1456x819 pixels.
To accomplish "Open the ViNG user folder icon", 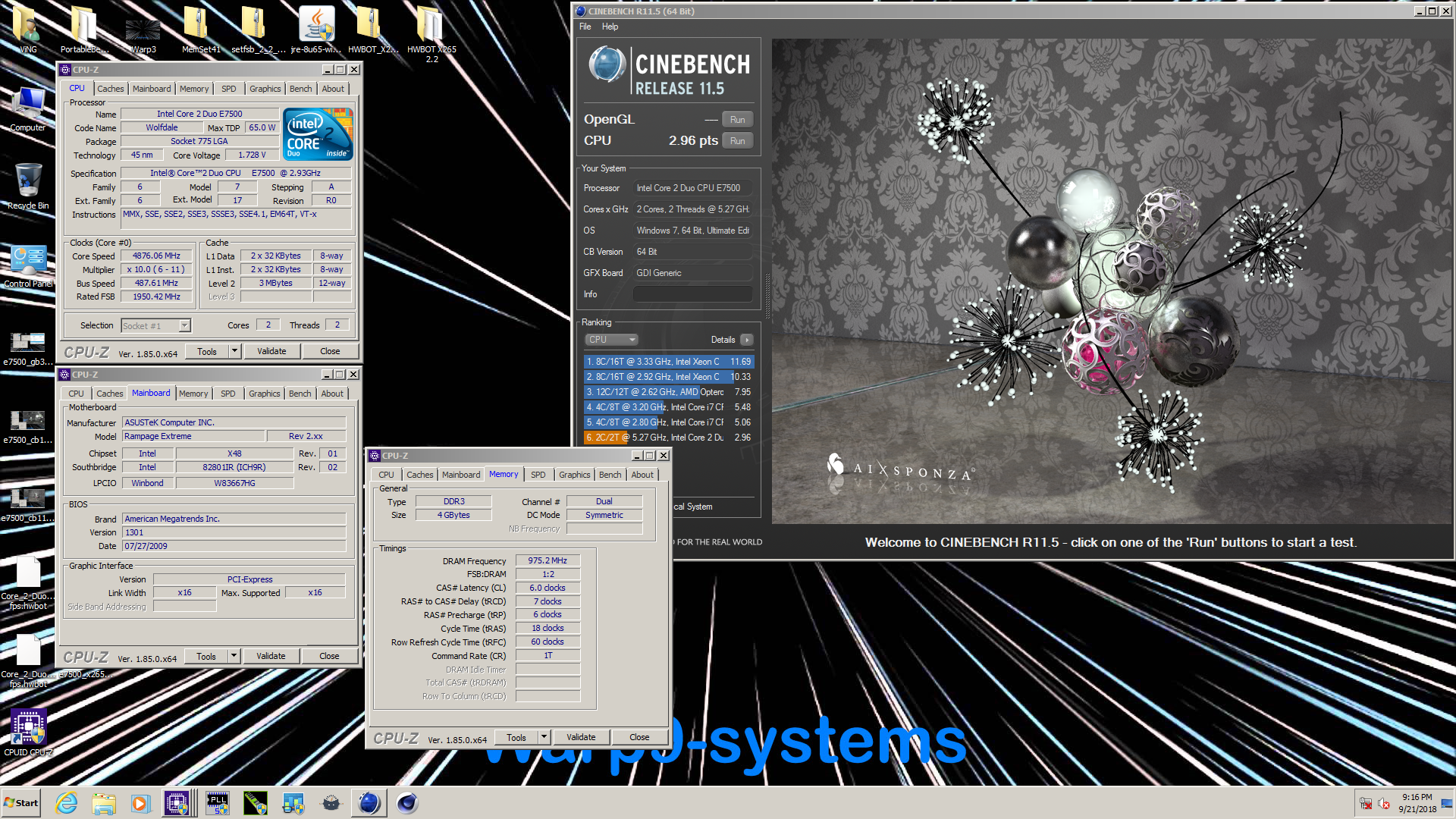I will pos(27,29).
